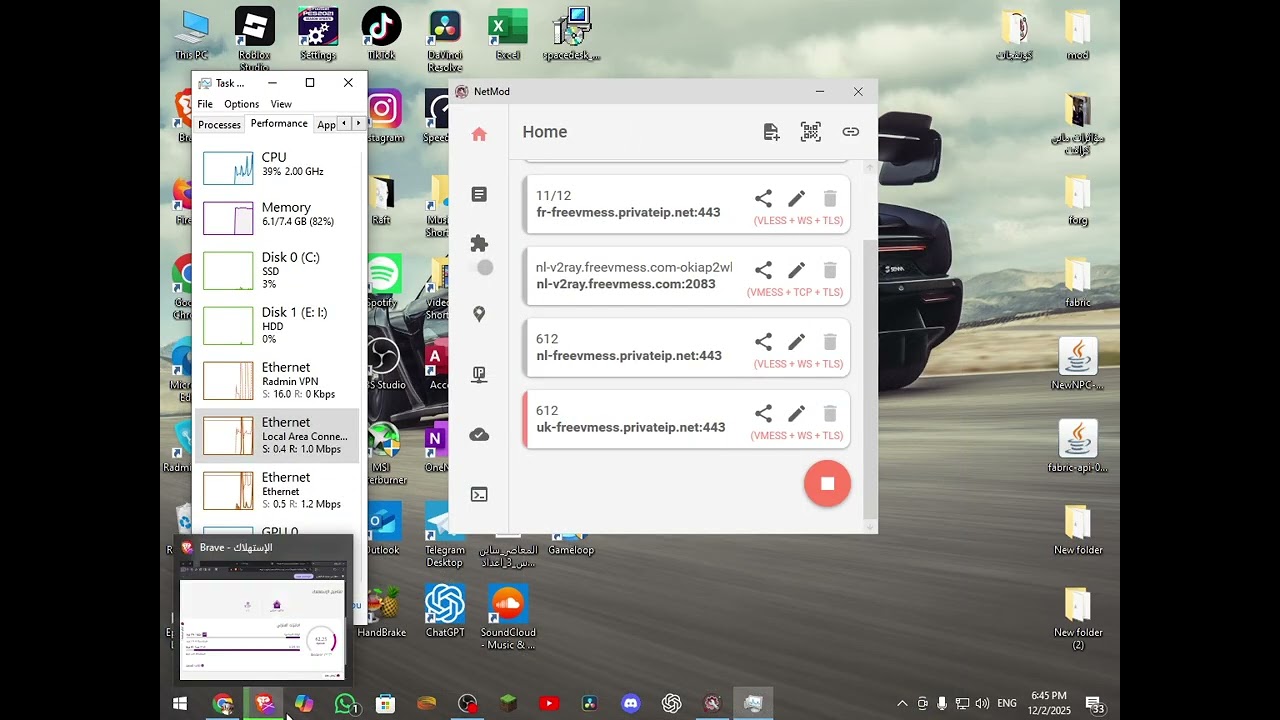The width and height of the screenshot is (1280, 720).
Task: Edit the nl-v2ray.freevmess.com:2083 profile
Action: click(x=796, y=270)
